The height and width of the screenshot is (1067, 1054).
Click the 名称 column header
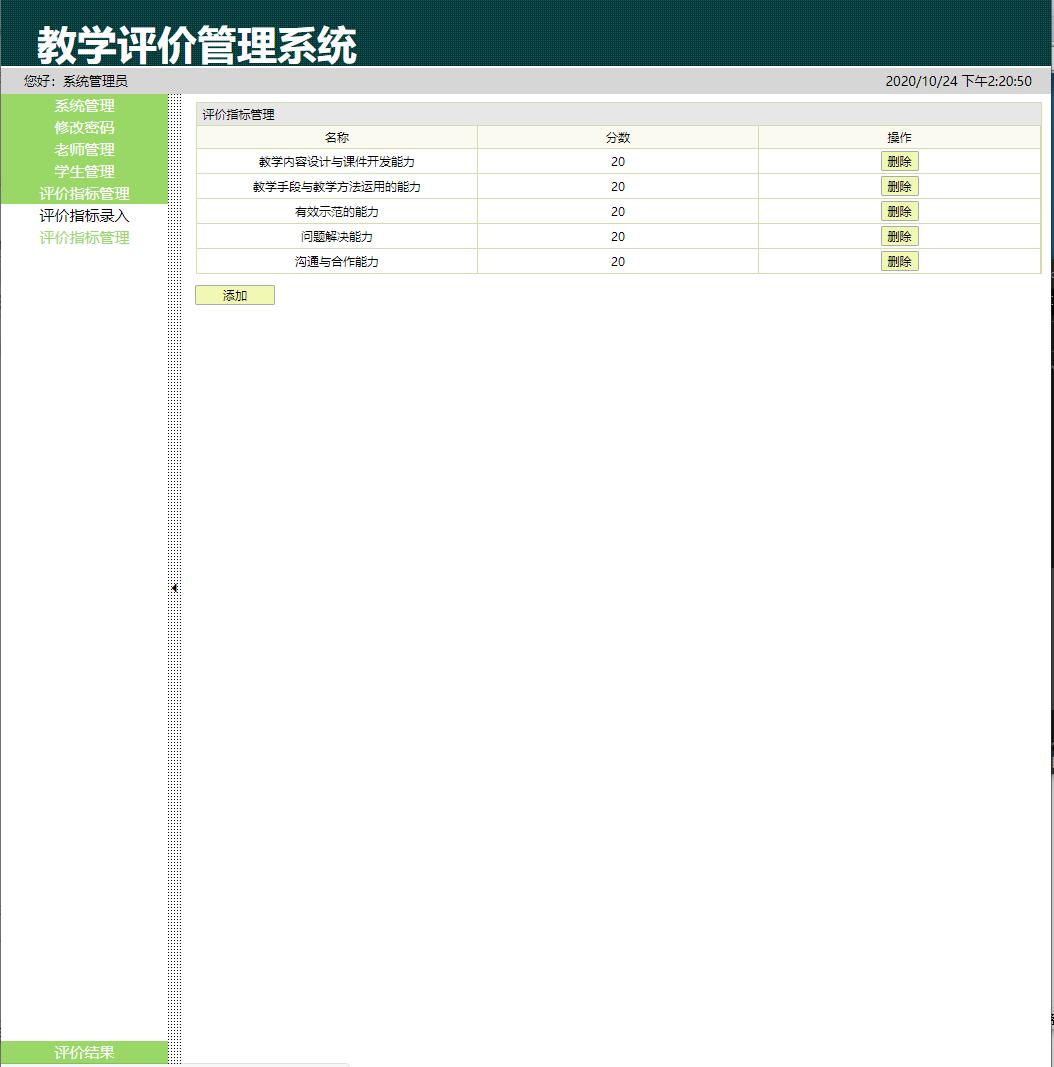click(x=337, y=136)
